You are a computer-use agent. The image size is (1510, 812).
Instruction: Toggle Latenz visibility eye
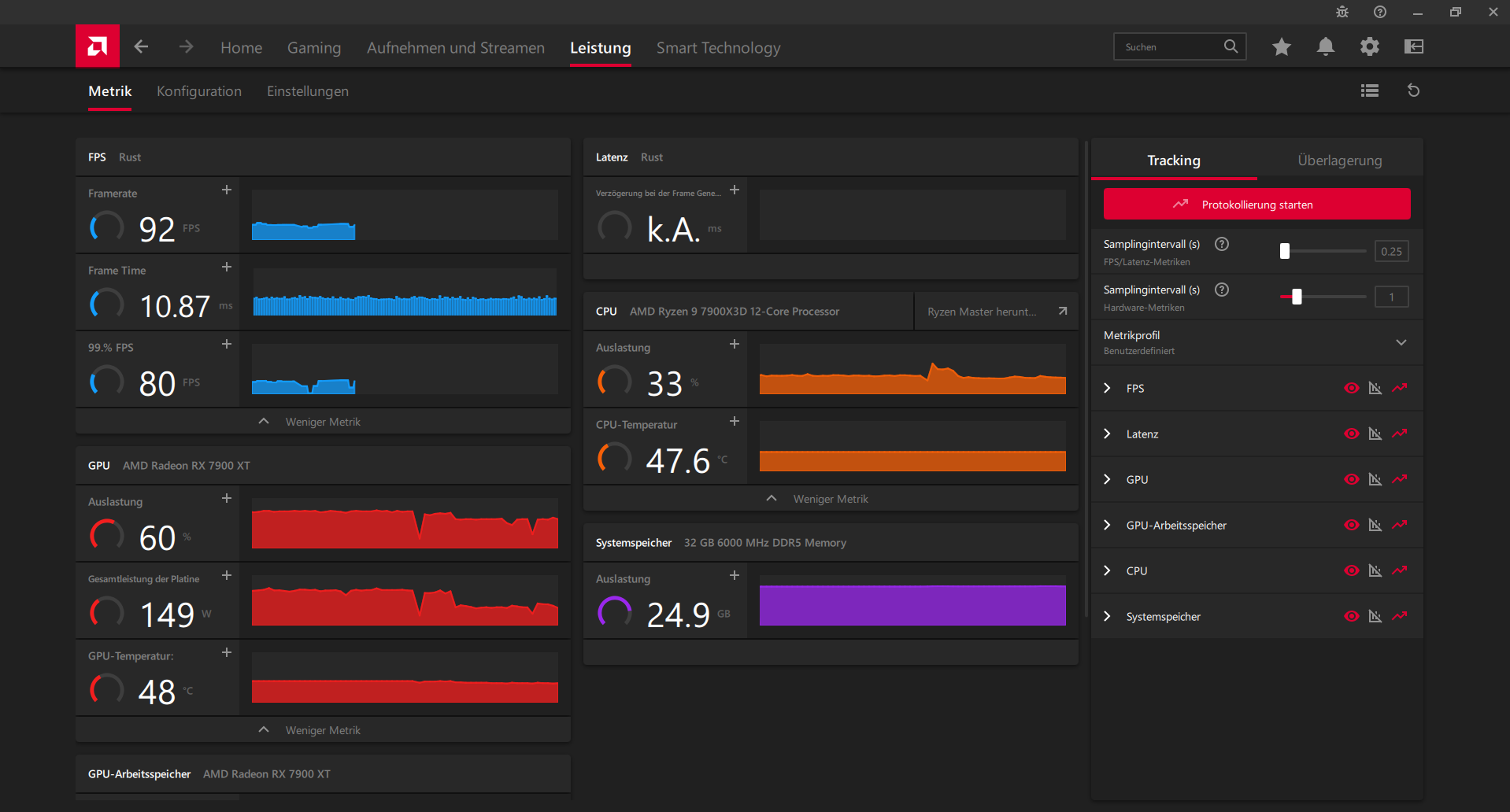tap(1352, 434)
